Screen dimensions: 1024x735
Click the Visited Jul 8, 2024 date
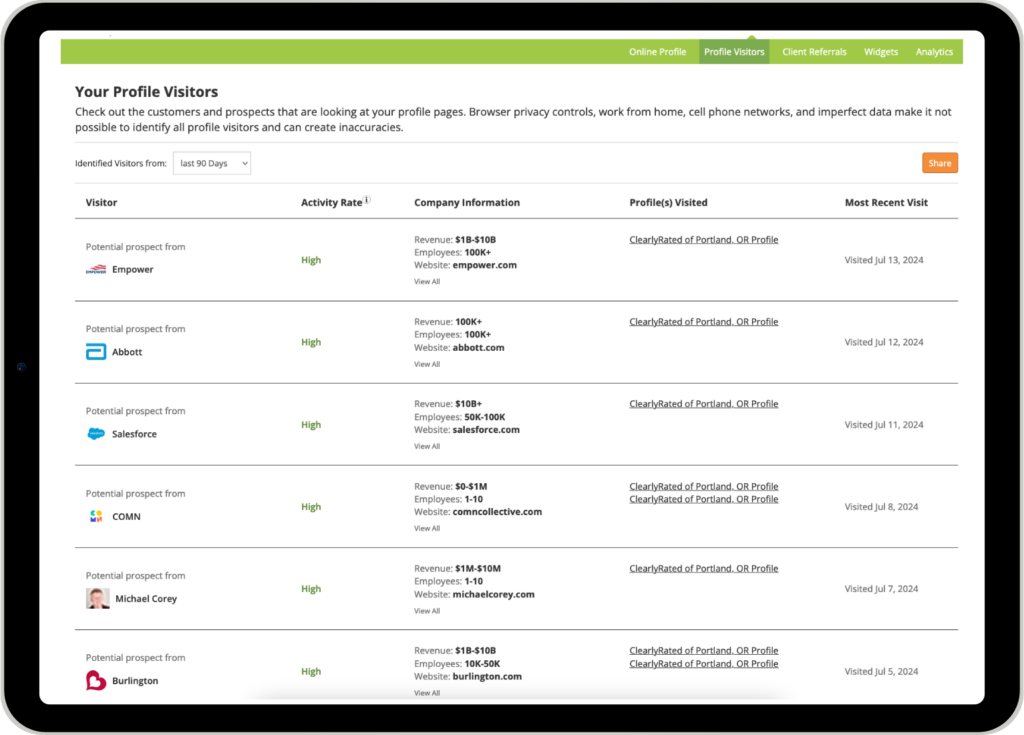click(882, 506)
